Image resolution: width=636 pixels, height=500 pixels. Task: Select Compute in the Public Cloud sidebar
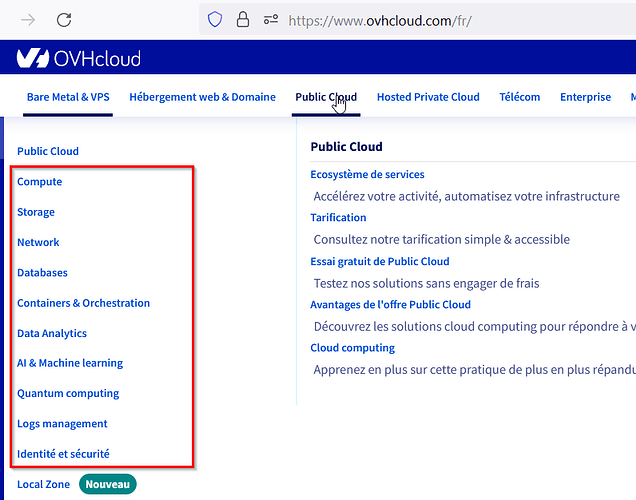tap(39, 182)
